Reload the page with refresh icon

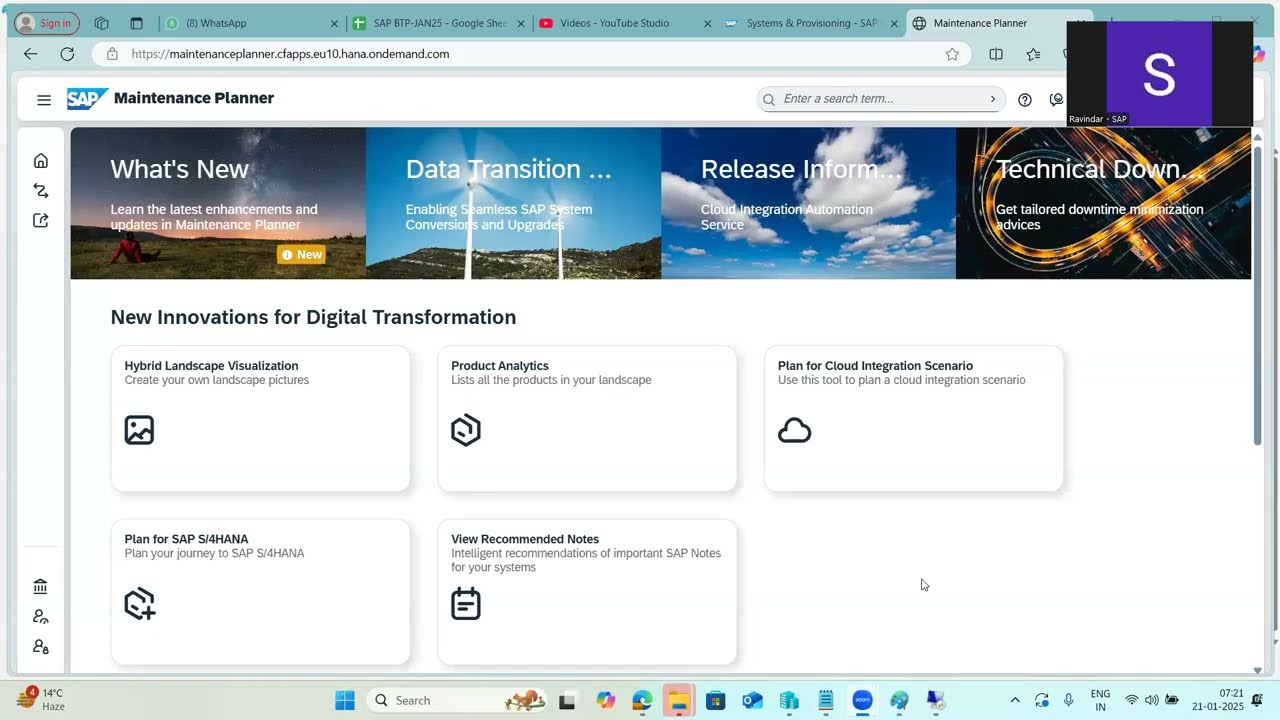[x=67, y=54]
